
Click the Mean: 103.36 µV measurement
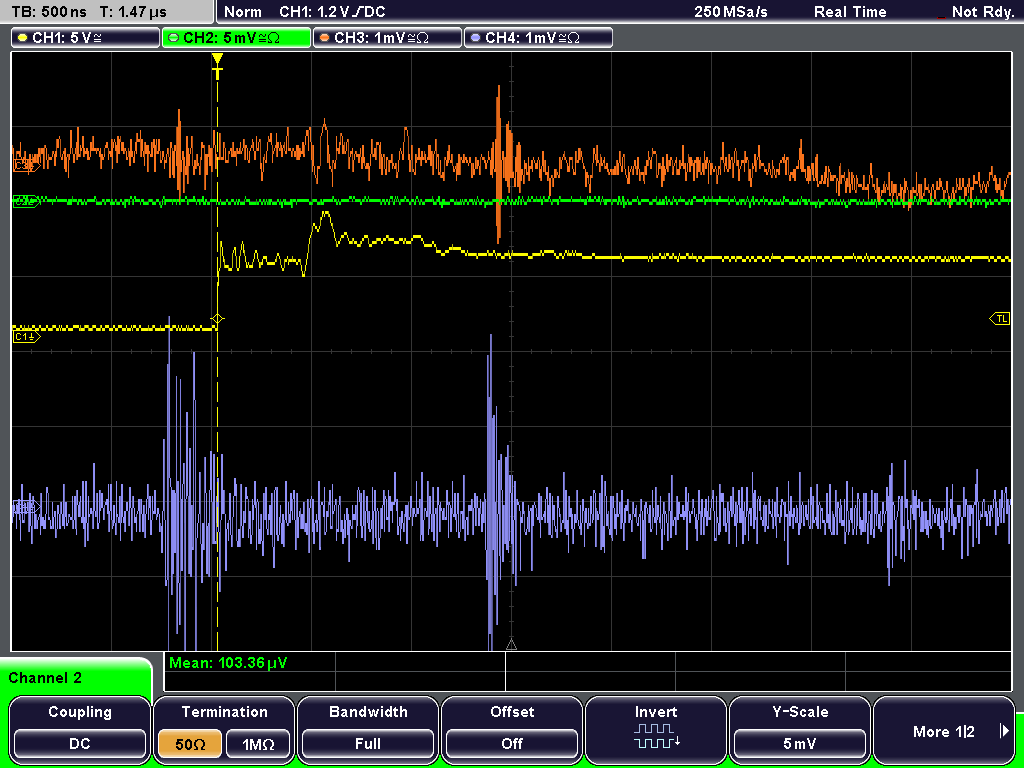pyautogui.click(x=228, y=664)
